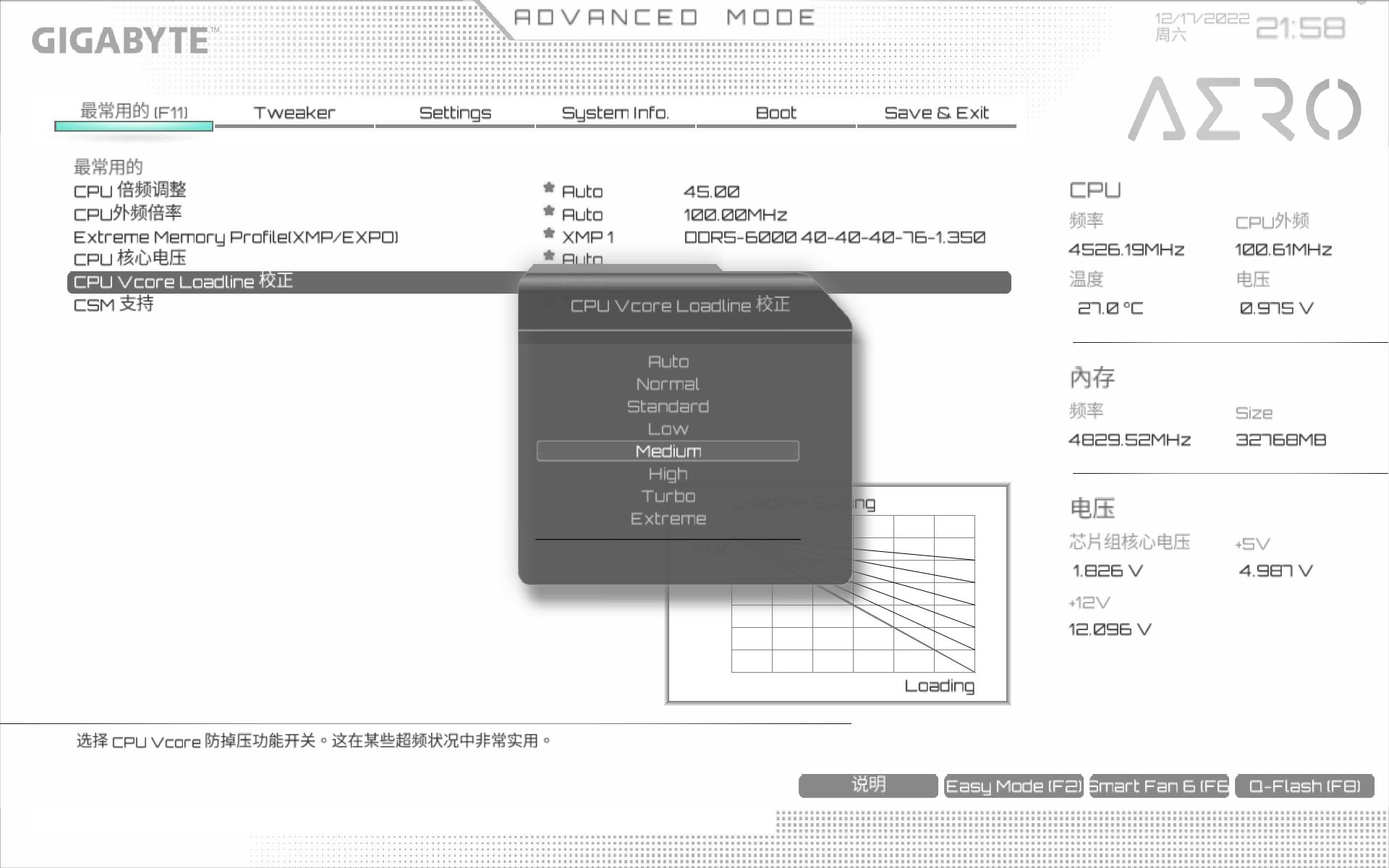Click favorite star next to XMP 1
The width and height of the screenshot is (1389, 868).
(x=548, y=234)
